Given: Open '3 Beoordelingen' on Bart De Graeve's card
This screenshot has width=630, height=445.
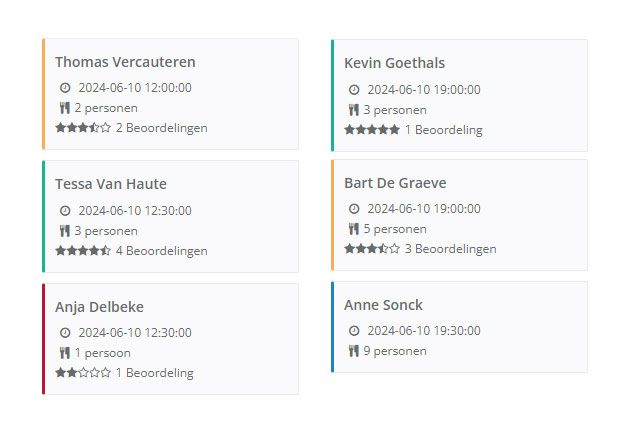Looking at the screenshot, I should (450, 249).
